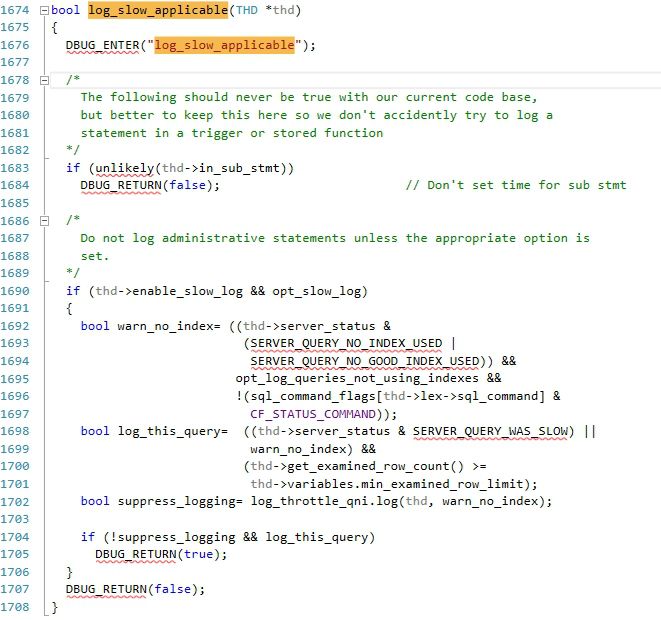Click line number 1683 in the gutter
Screen dimensions: 661x620
pos(15,168)
